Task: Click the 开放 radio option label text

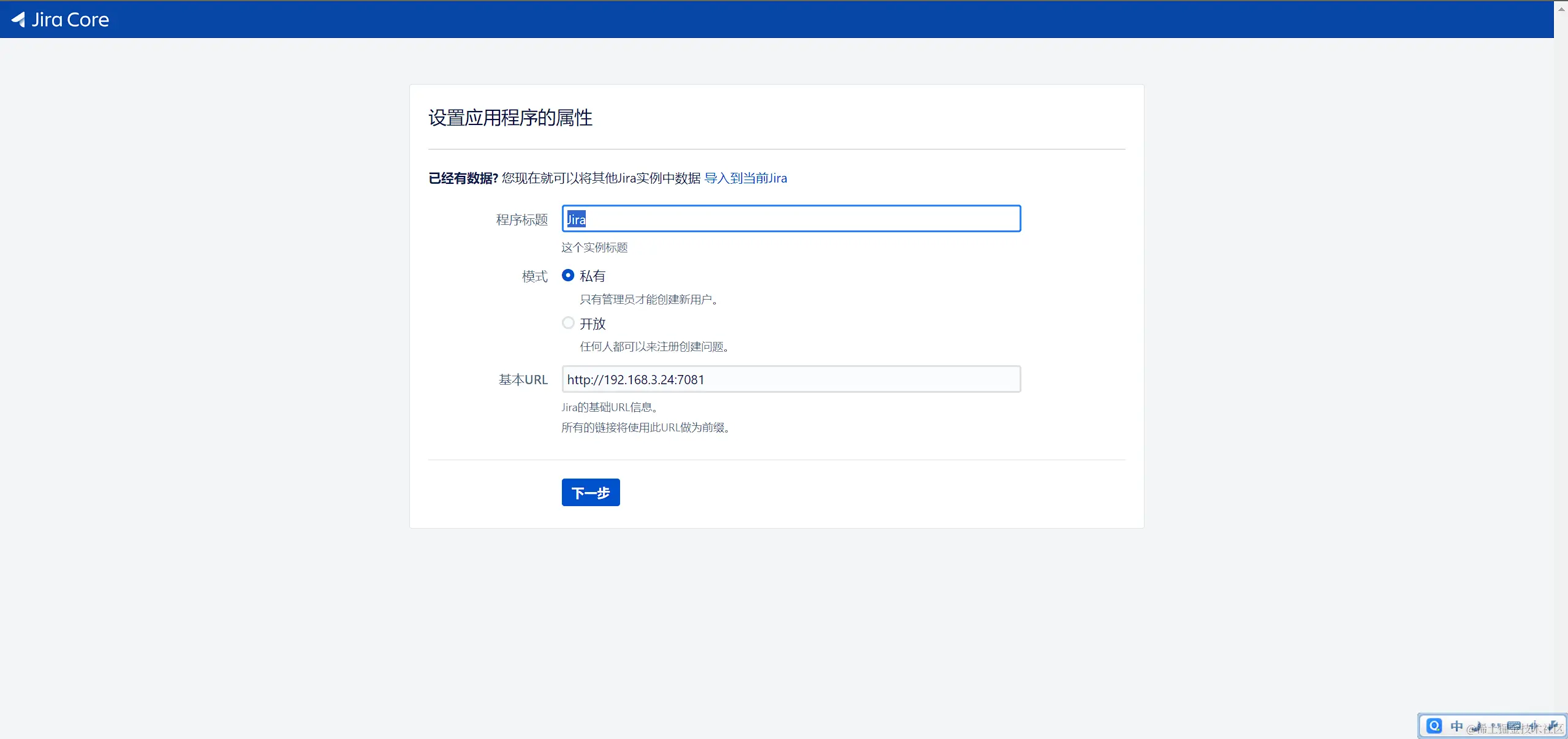Action: tap(593, 324)
